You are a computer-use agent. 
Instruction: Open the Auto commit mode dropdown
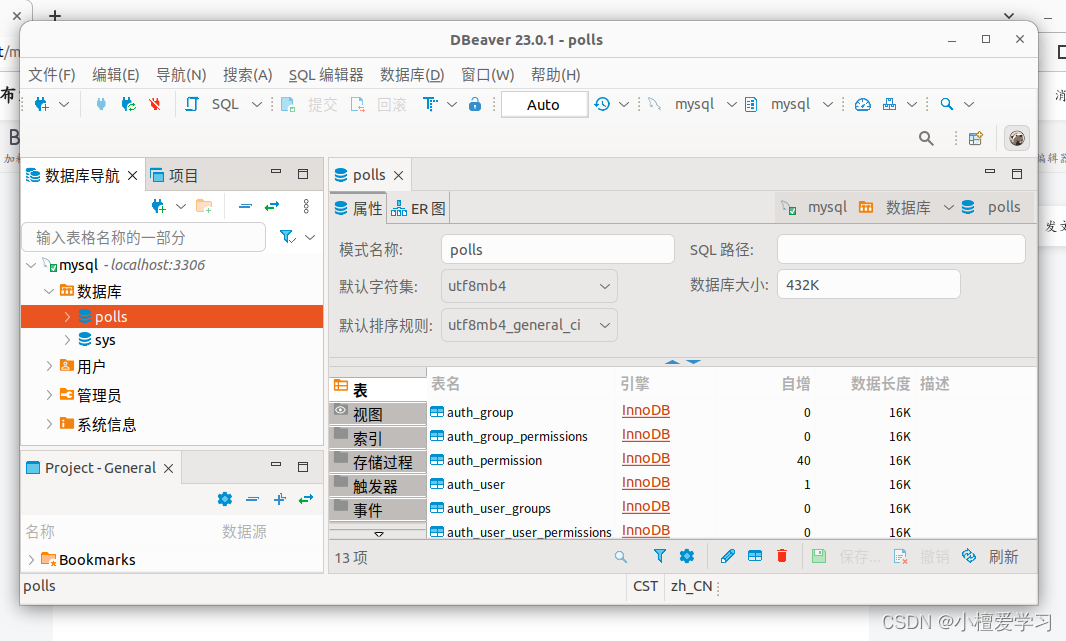[x=544, y=105]
